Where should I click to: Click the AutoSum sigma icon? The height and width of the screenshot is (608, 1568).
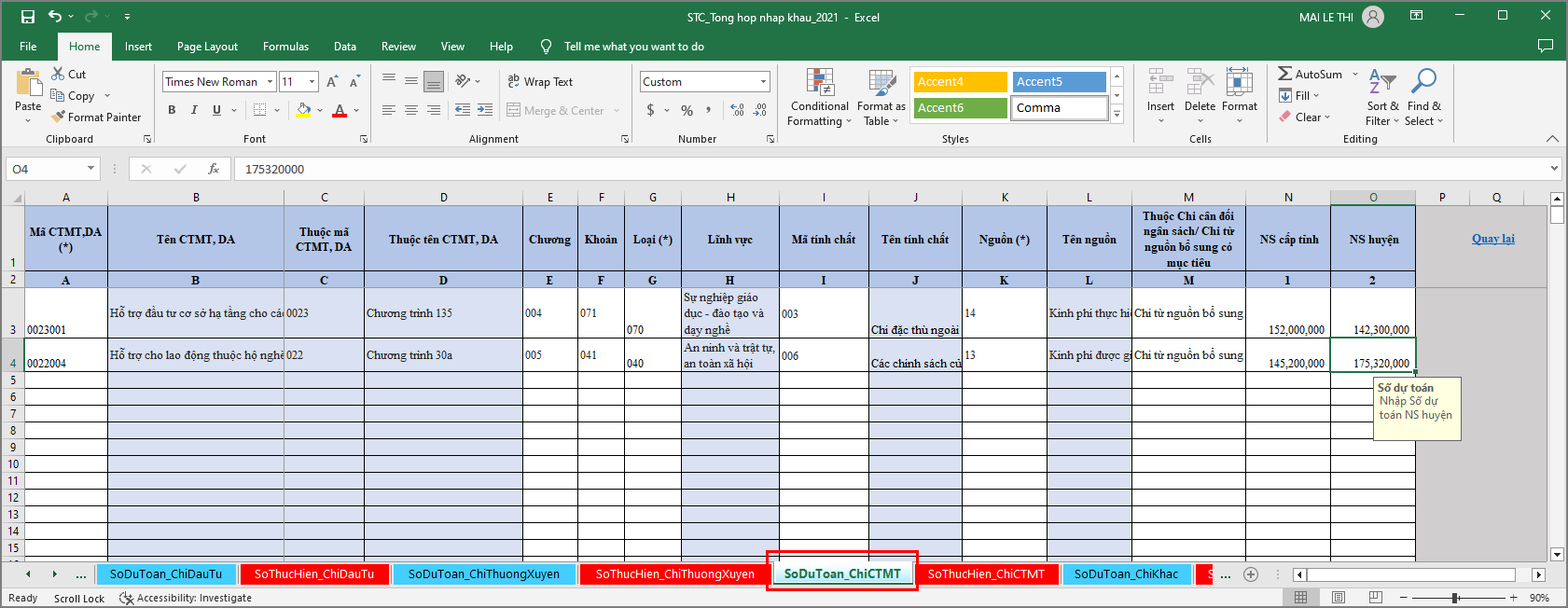pos(1285,74)
